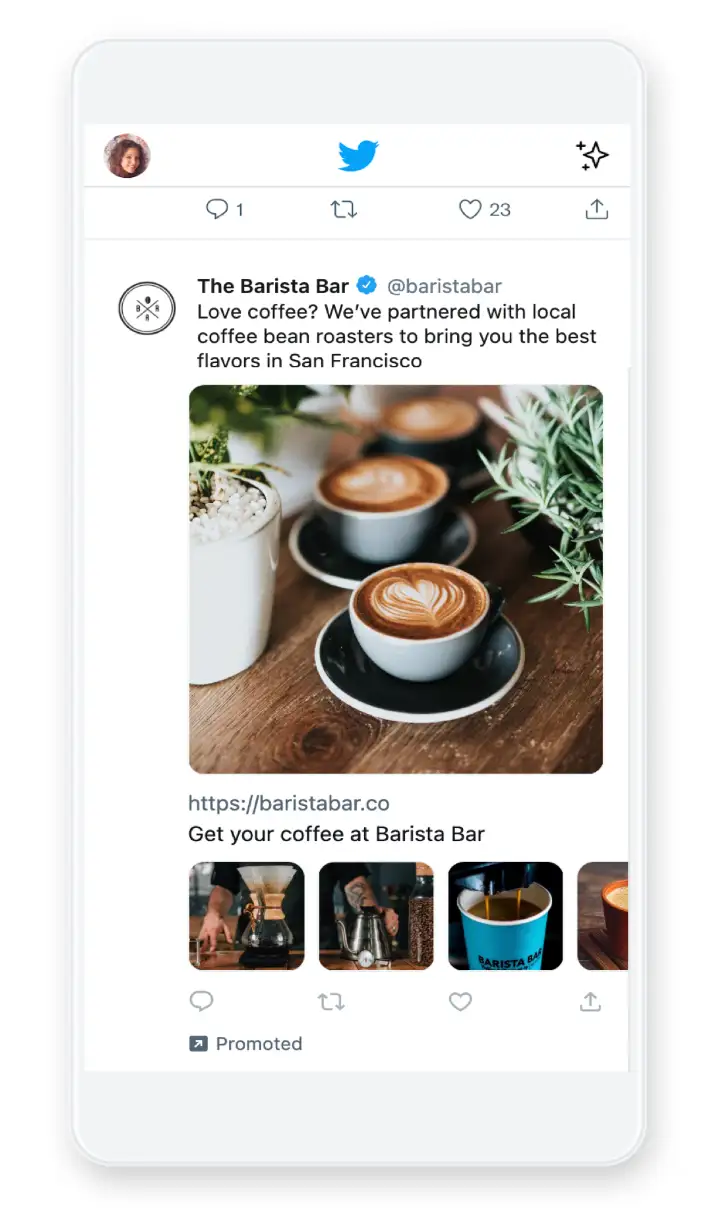
Task: Select the blue Barista Bar cup thumbnail
Action: point(506,916)
